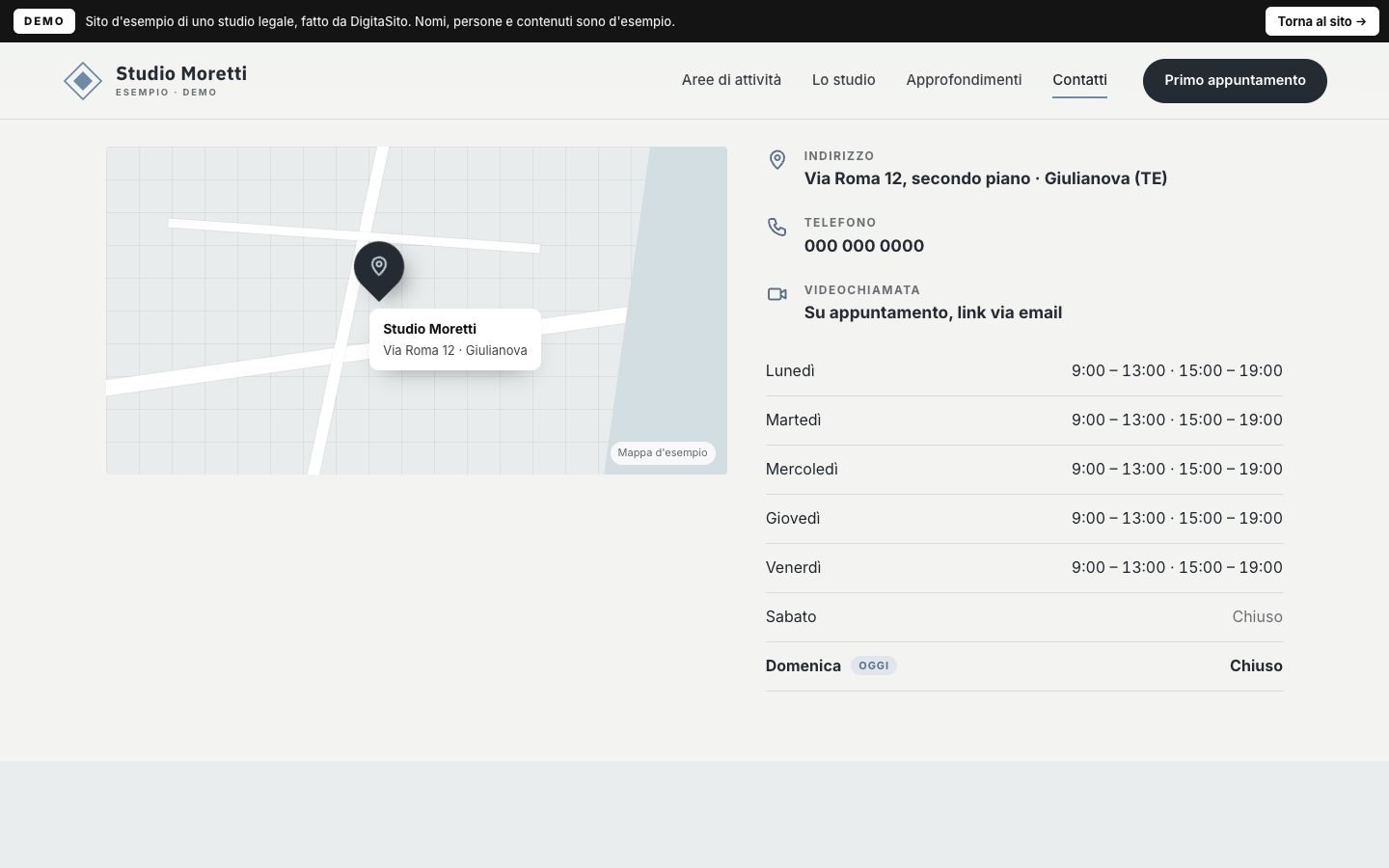This screenshot has height=868, width=1389.
Task: Click the demo notice text mentioning DigitaSito
Action: (x=380, y=21)
